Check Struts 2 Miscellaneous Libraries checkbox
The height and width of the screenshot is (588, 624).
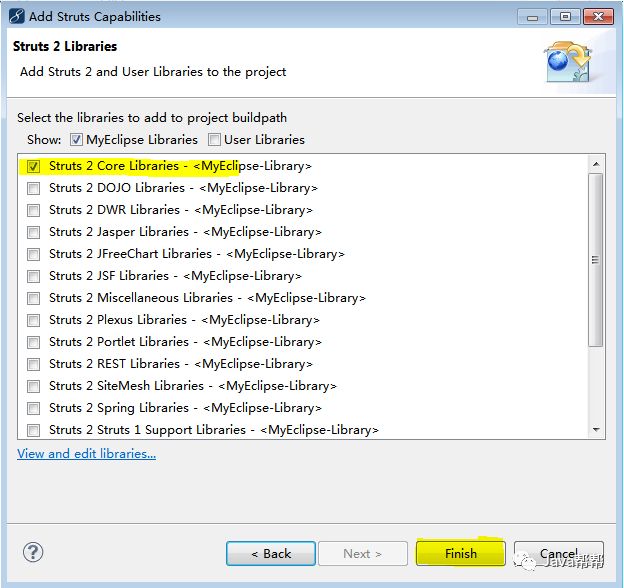click(x=33, y=298)
